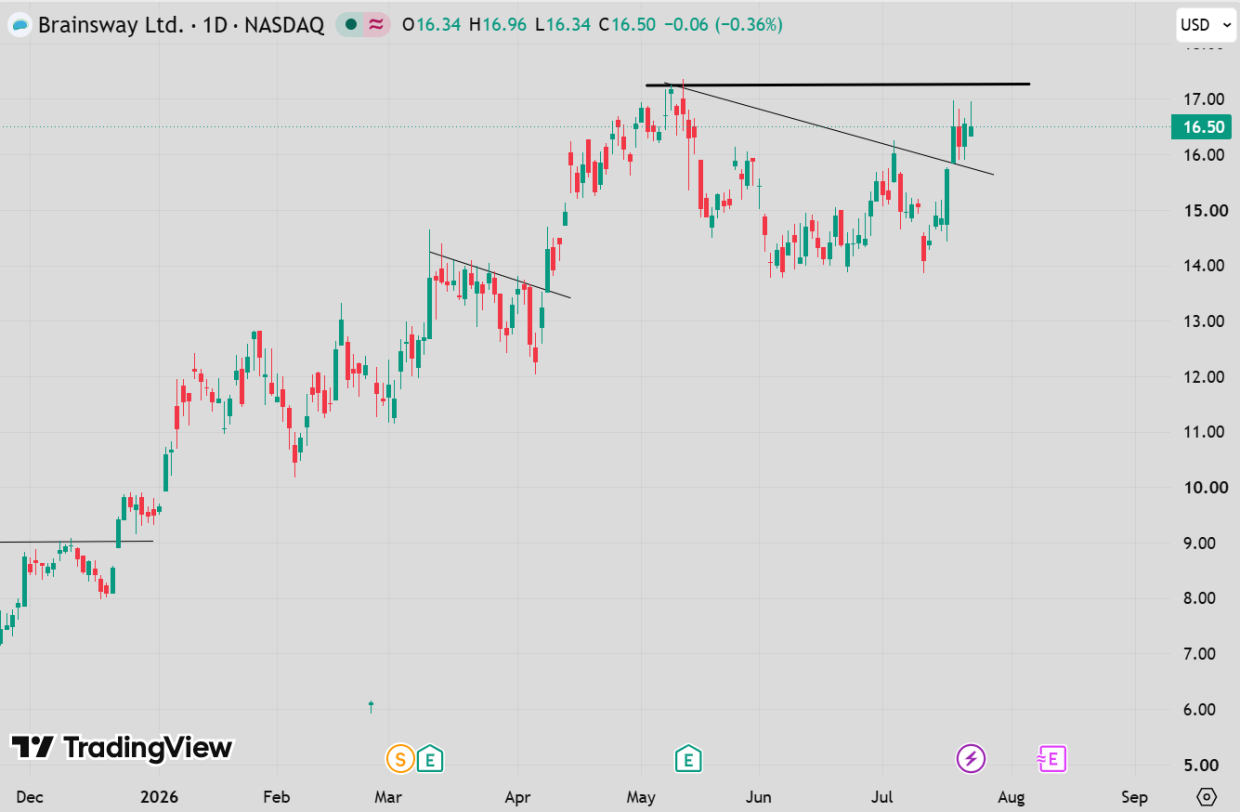The height and width of the screenshot is (812, 1240).
Task: Open chart settings hexagon icon
Action: [x=1208, y=797]
